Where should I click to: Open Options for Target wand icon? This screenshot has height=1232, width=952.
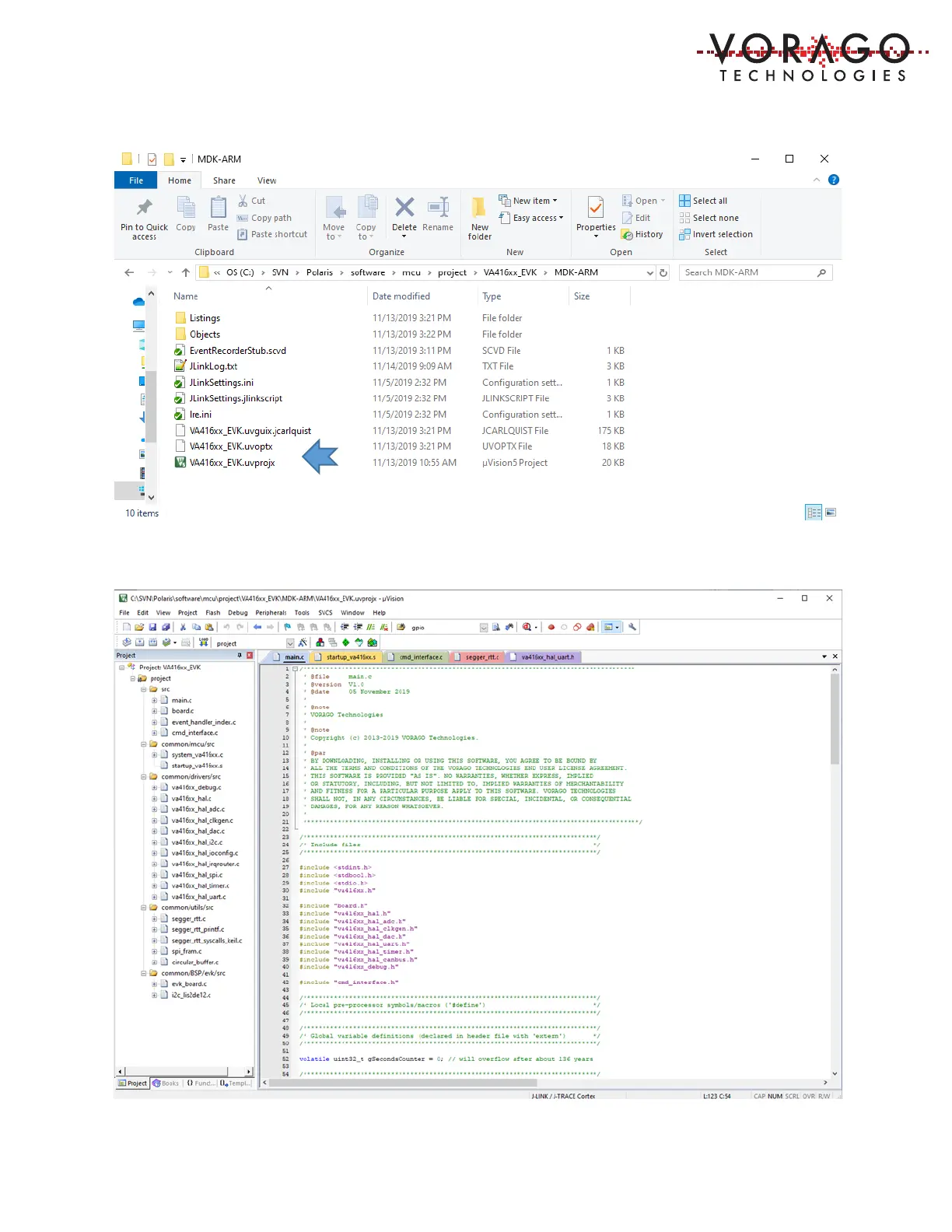[x=303, y=642]
